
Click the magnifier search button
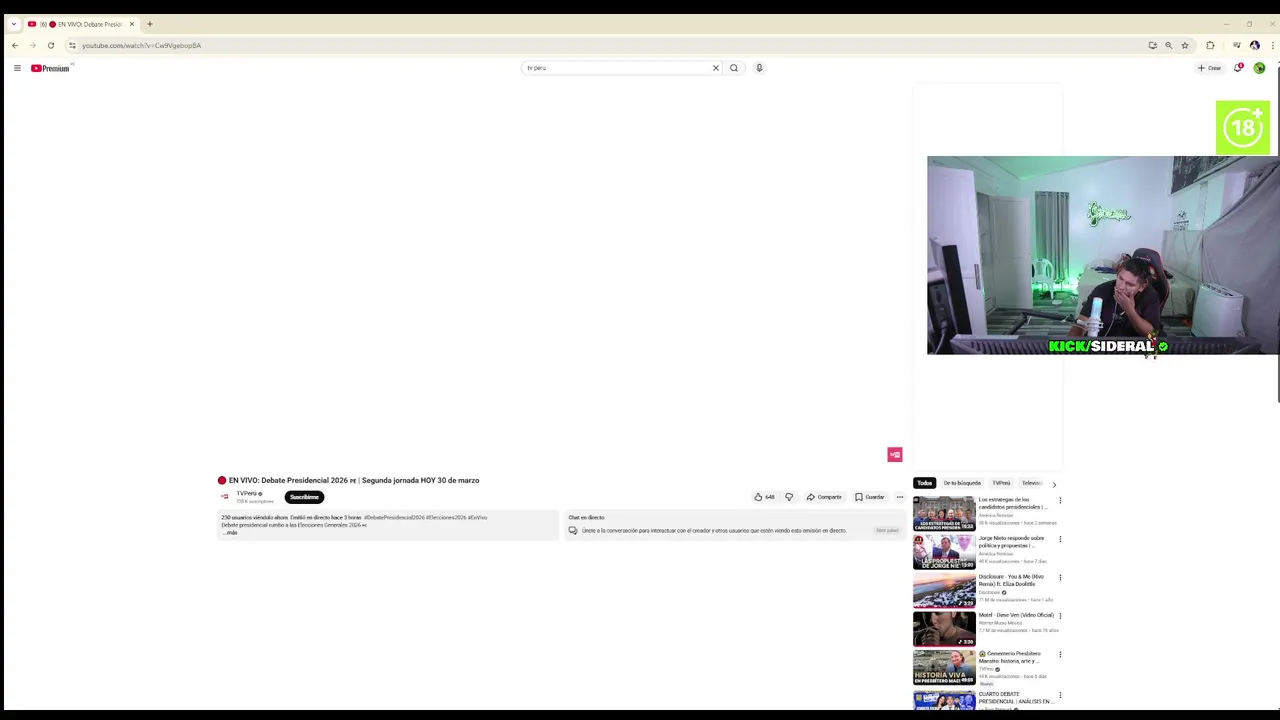[x=734, y=68]
